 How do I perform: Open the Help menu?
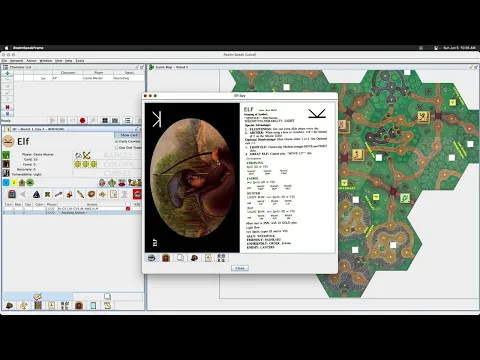69,61
